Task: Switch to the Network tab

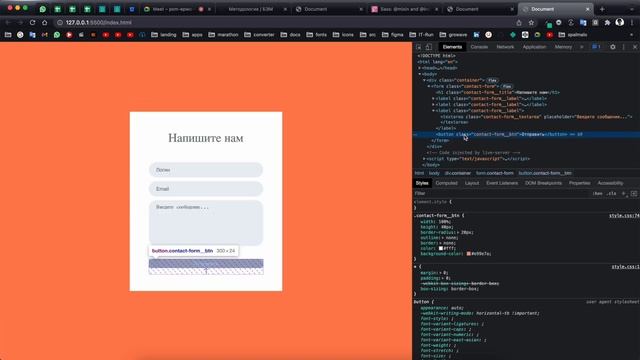Action: click(505, 47)
